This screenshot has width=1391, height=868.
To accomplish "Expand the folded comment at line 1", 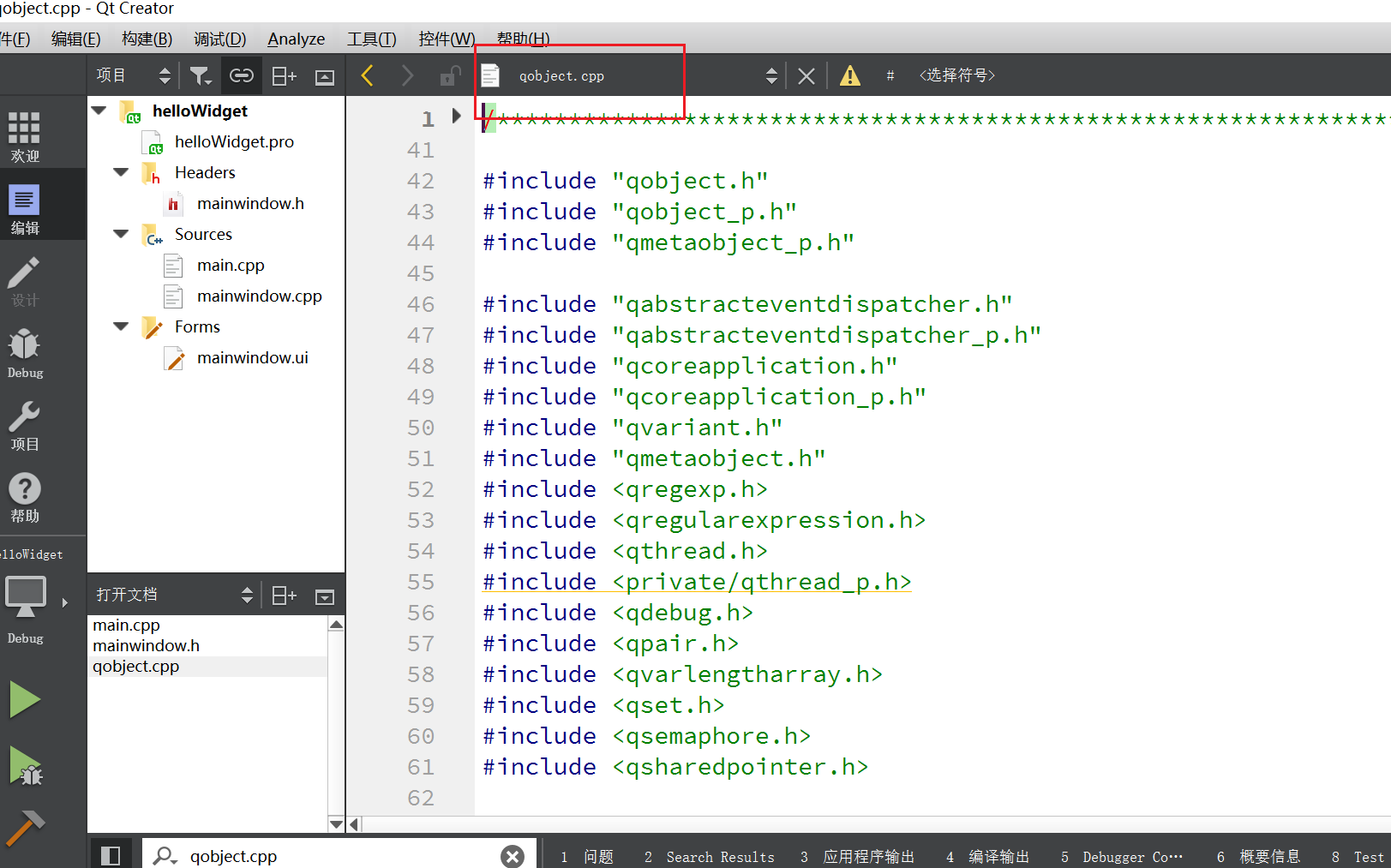I will [457, 116].
